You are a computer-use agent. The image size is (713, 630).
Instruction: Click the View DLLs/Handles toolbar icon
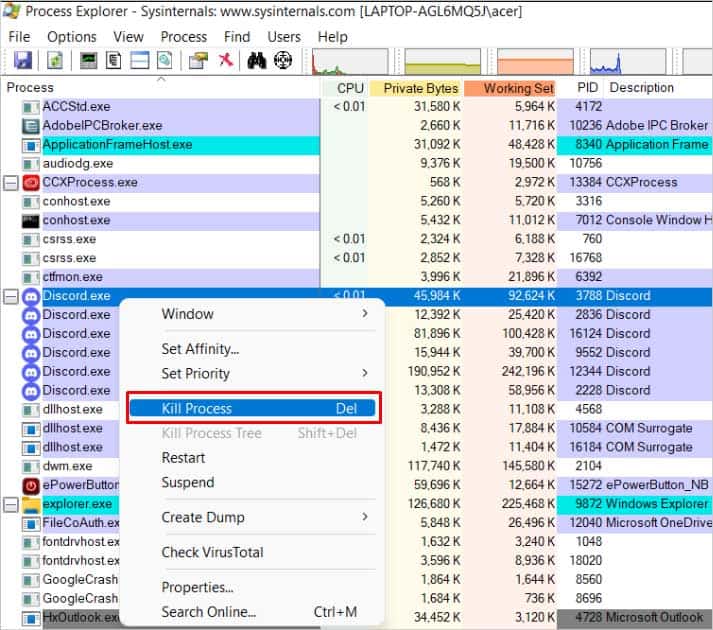tap(165, 60)
